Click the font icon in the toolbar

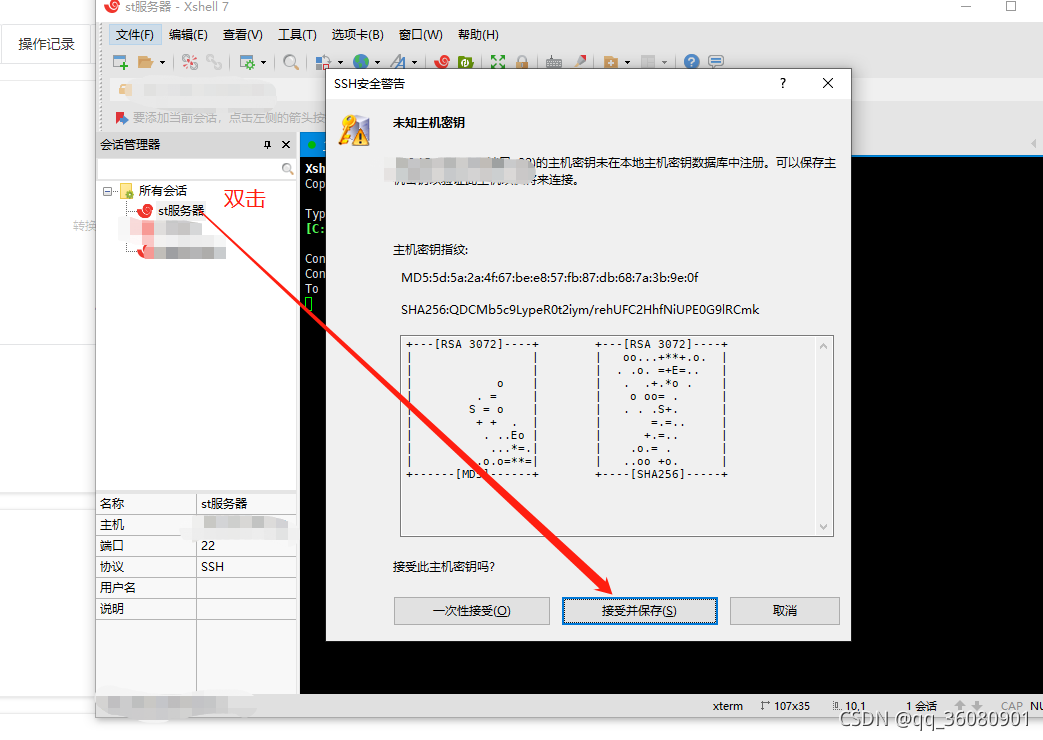pos(398,62)
